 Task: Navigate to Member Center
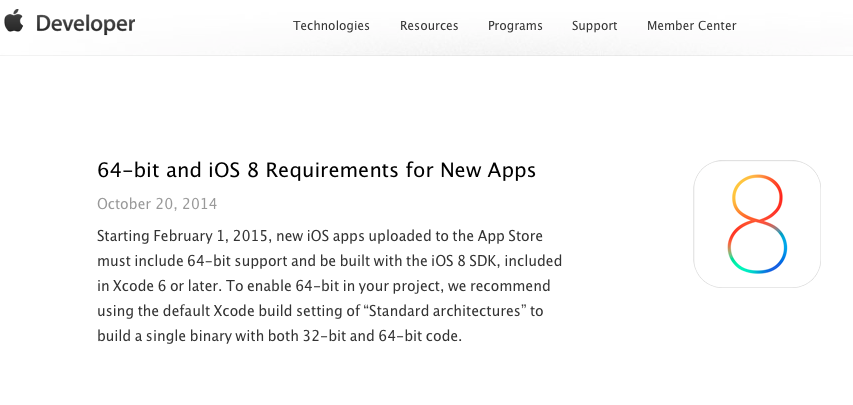(x=691, y=26)
